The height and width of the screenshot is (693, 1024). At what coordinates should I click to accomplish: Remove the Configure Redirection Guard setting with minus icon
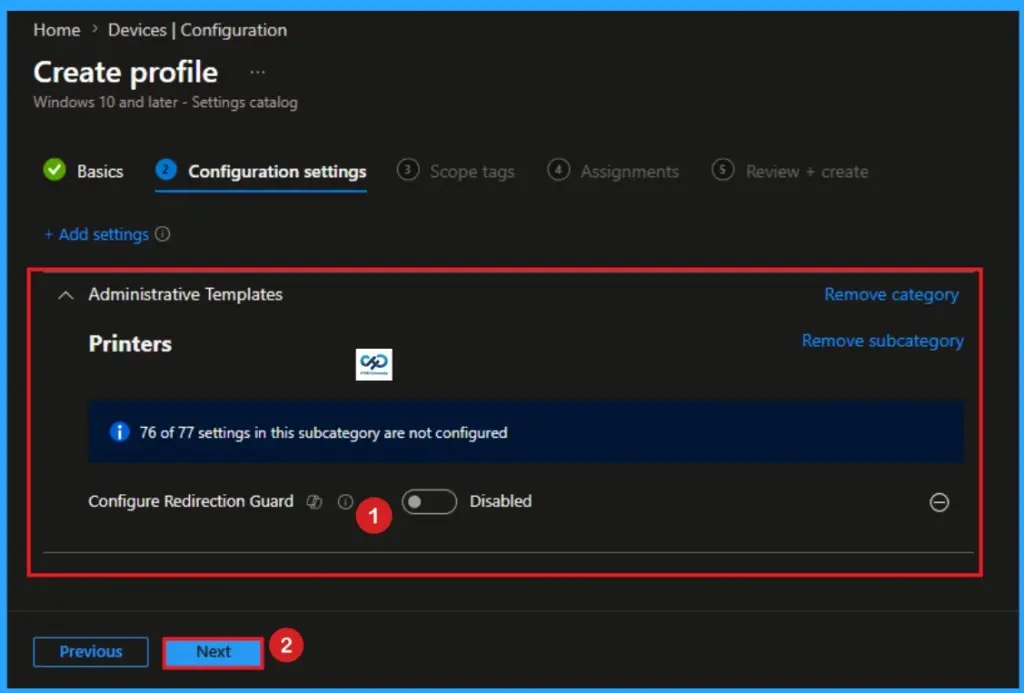939,502
